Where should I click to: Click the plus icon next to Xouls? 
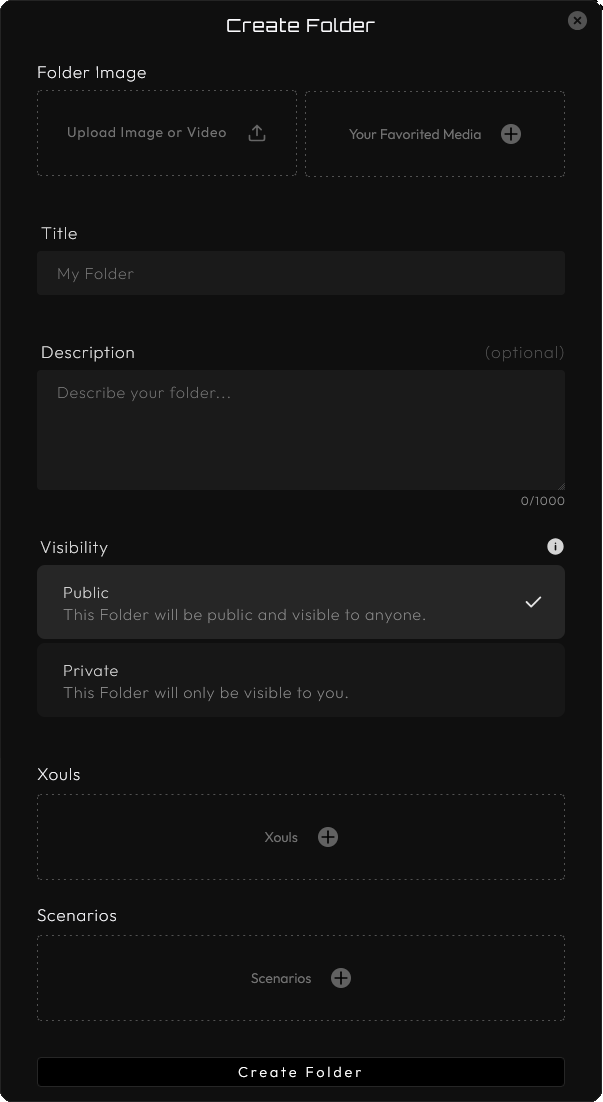(328, 837)
